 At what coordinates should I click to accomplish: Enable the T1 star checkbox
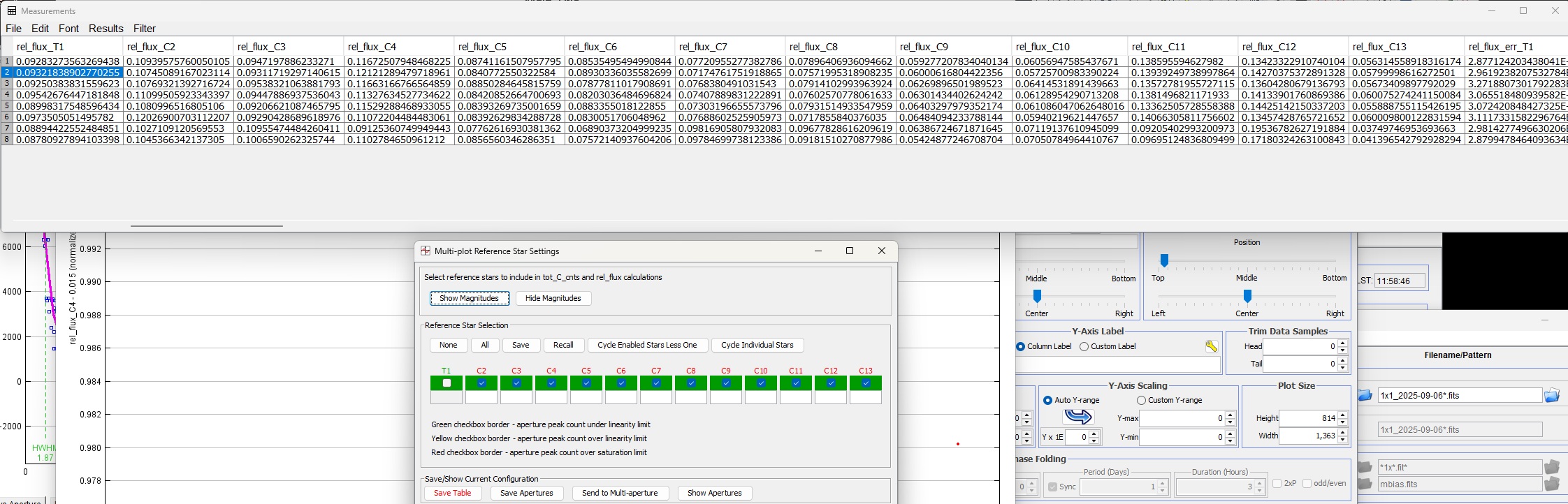(447, 383)
